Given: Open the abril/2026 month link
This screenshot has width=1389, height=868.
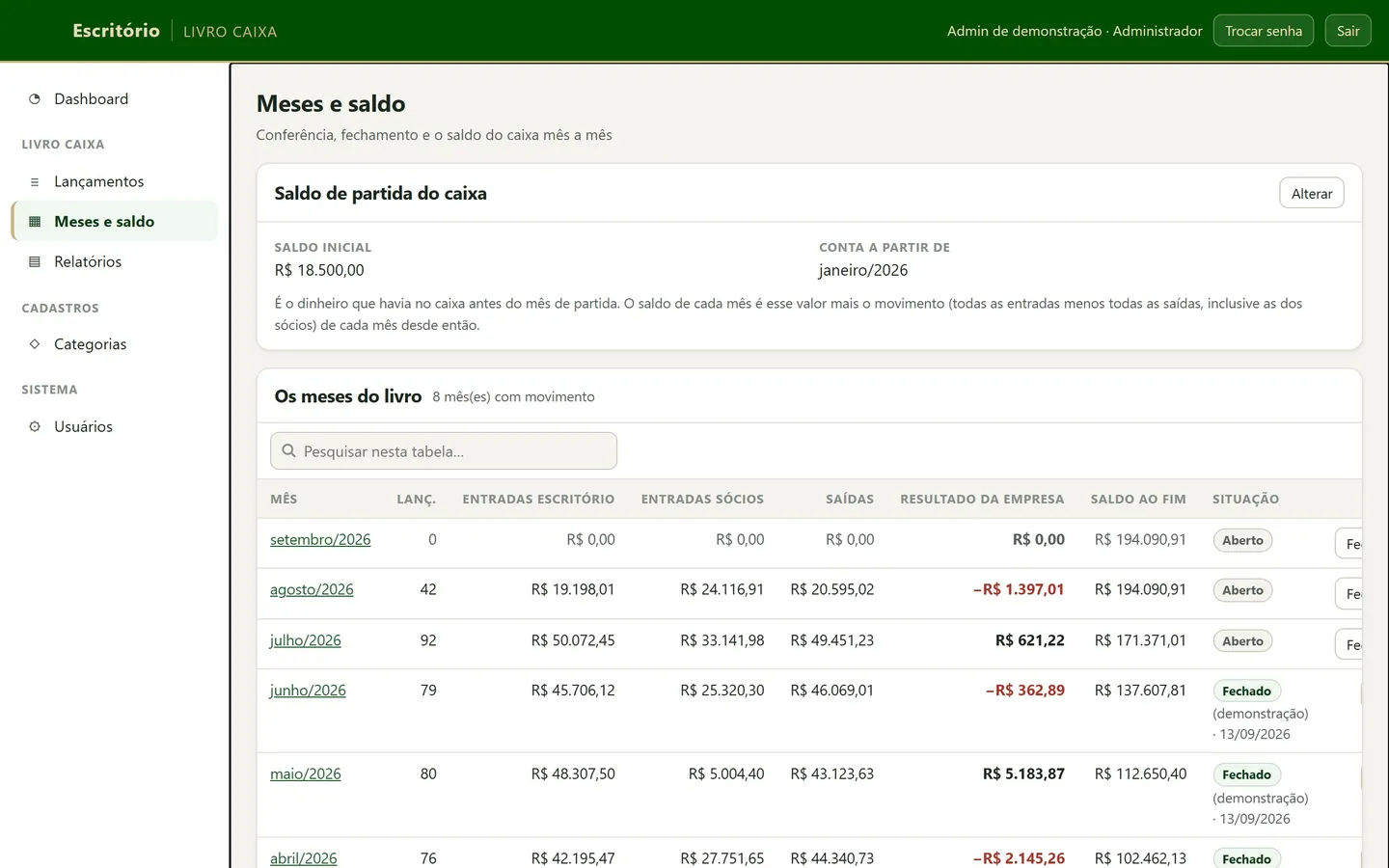Looking at the screenshot, I should coord(304,858).
